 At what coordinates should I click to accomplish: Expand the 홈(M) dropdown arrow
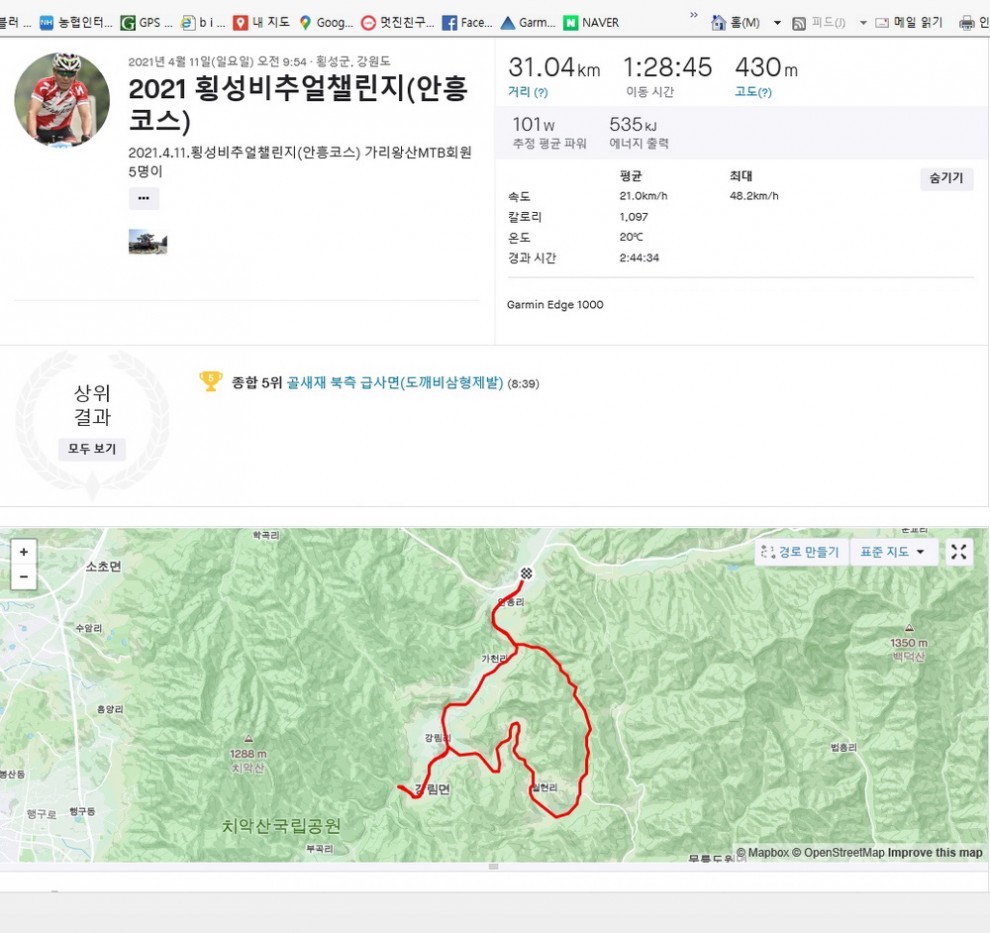(x=777, y=23)
